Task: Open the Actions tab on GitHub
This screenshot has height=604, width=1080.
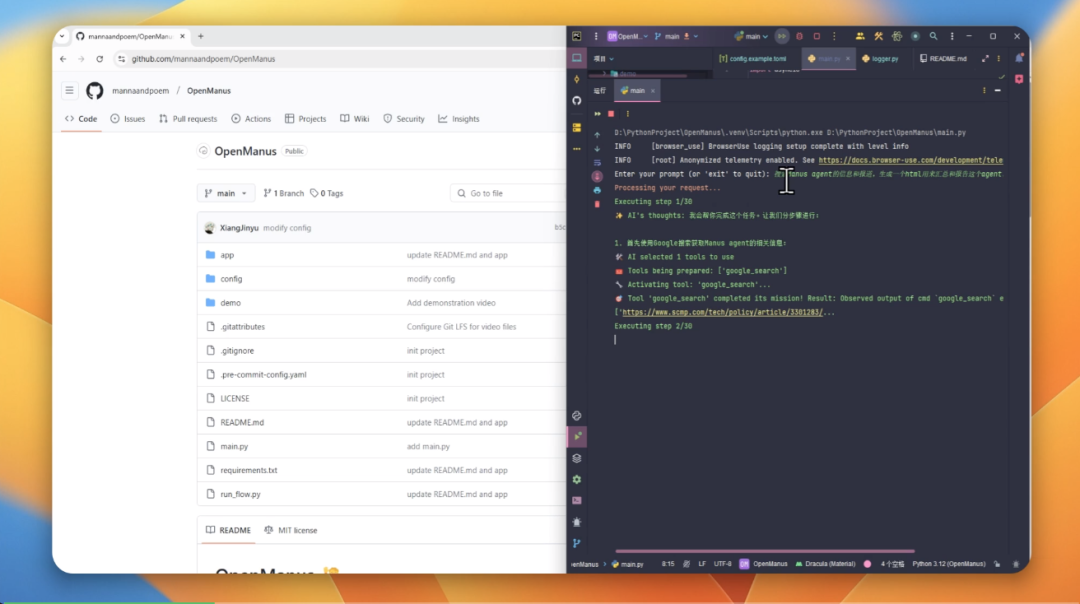Action: pyautogui.click(x=251, y=119)
